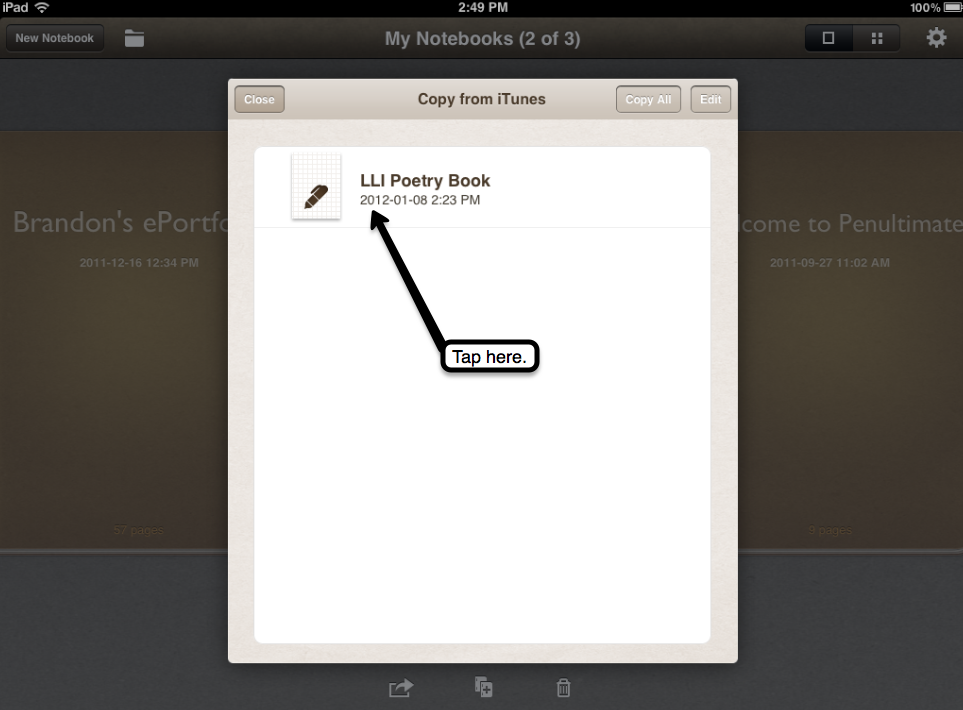Image resolution: width=963 pixels, height=710 pixels.
Task: Tap the Edit button in the dialog
Action: [x=711, y=99]
